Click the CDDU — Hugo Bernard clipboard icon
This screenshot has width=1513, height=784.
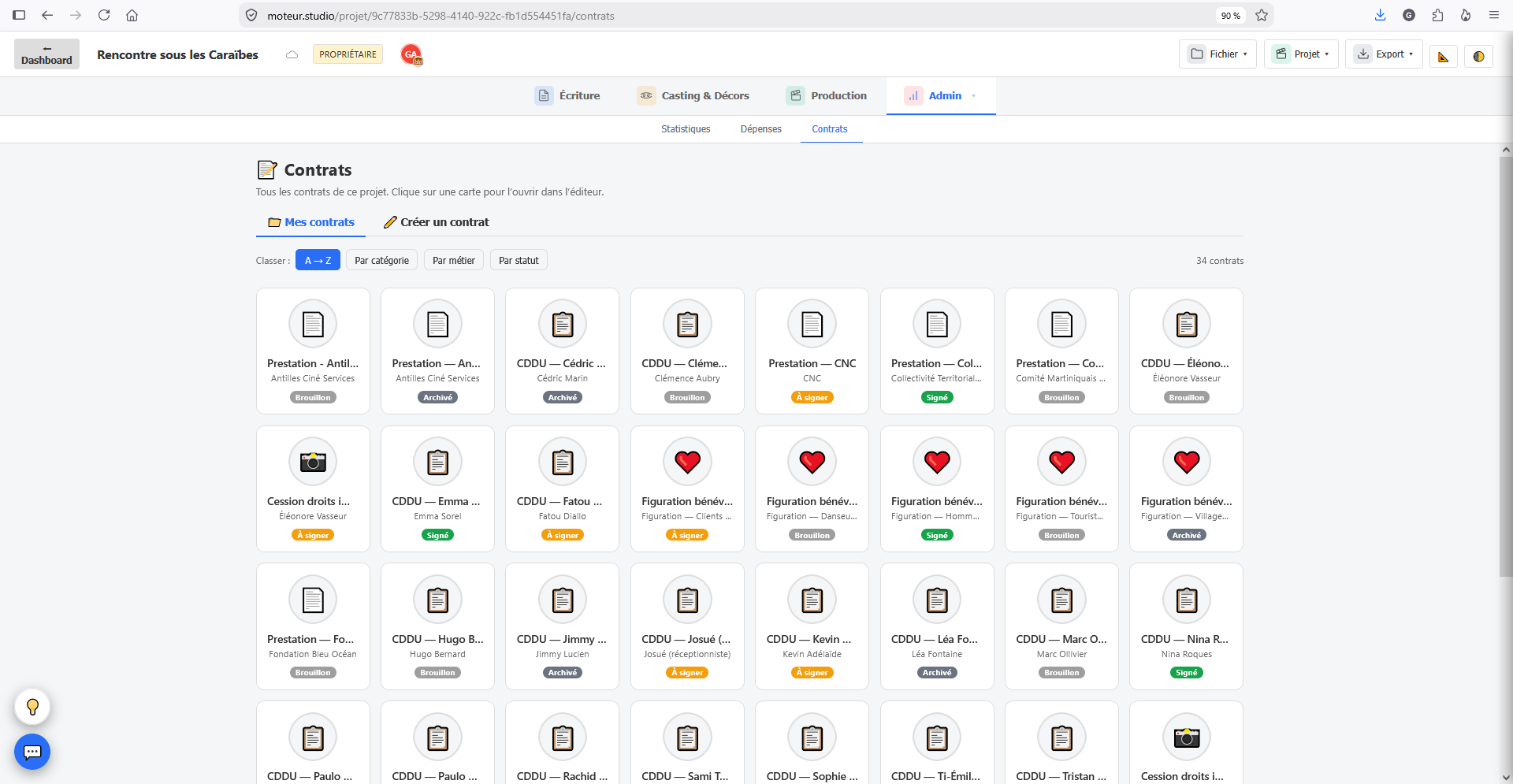(x=437, y=600)
